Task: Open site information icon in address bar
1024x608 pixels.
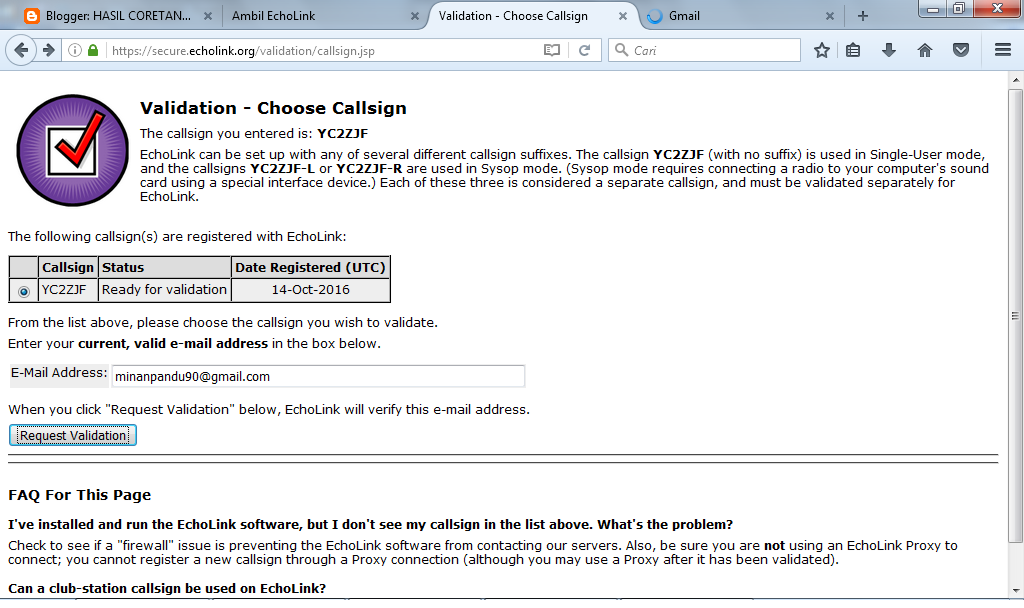Action: click(x=75, y=50)
